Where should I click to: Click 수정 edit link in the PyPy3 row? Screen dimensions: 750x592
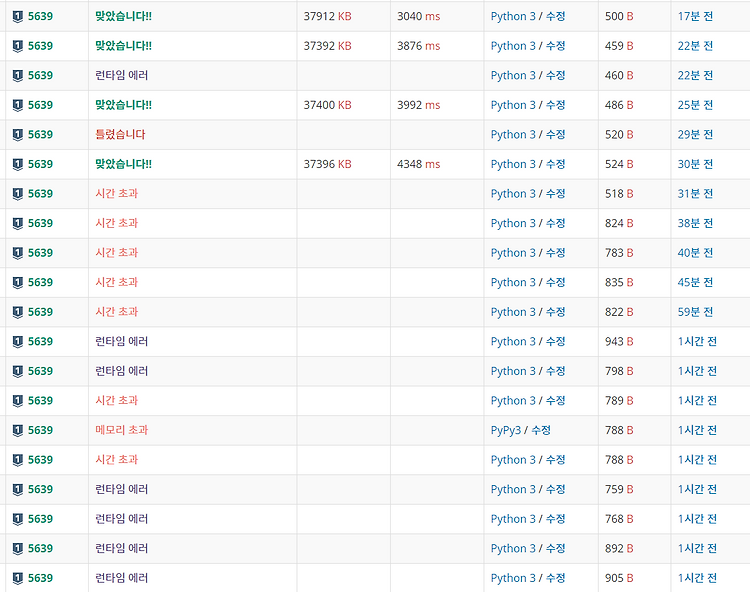541,430
